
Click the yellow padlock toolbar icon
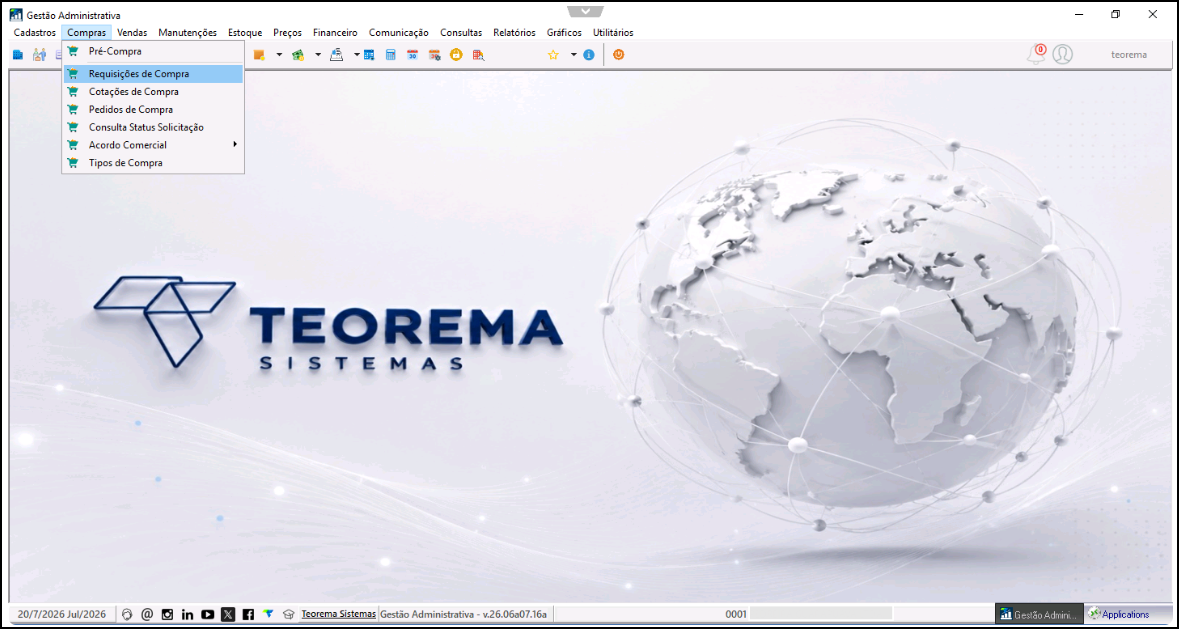[x=456, y=55]
